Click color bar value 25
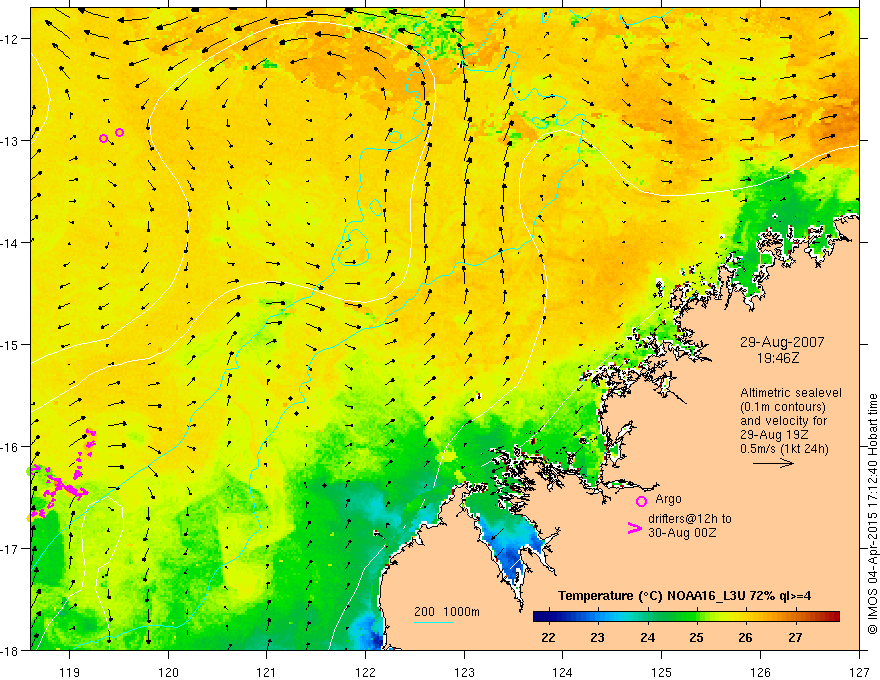 tap(696, 638)
